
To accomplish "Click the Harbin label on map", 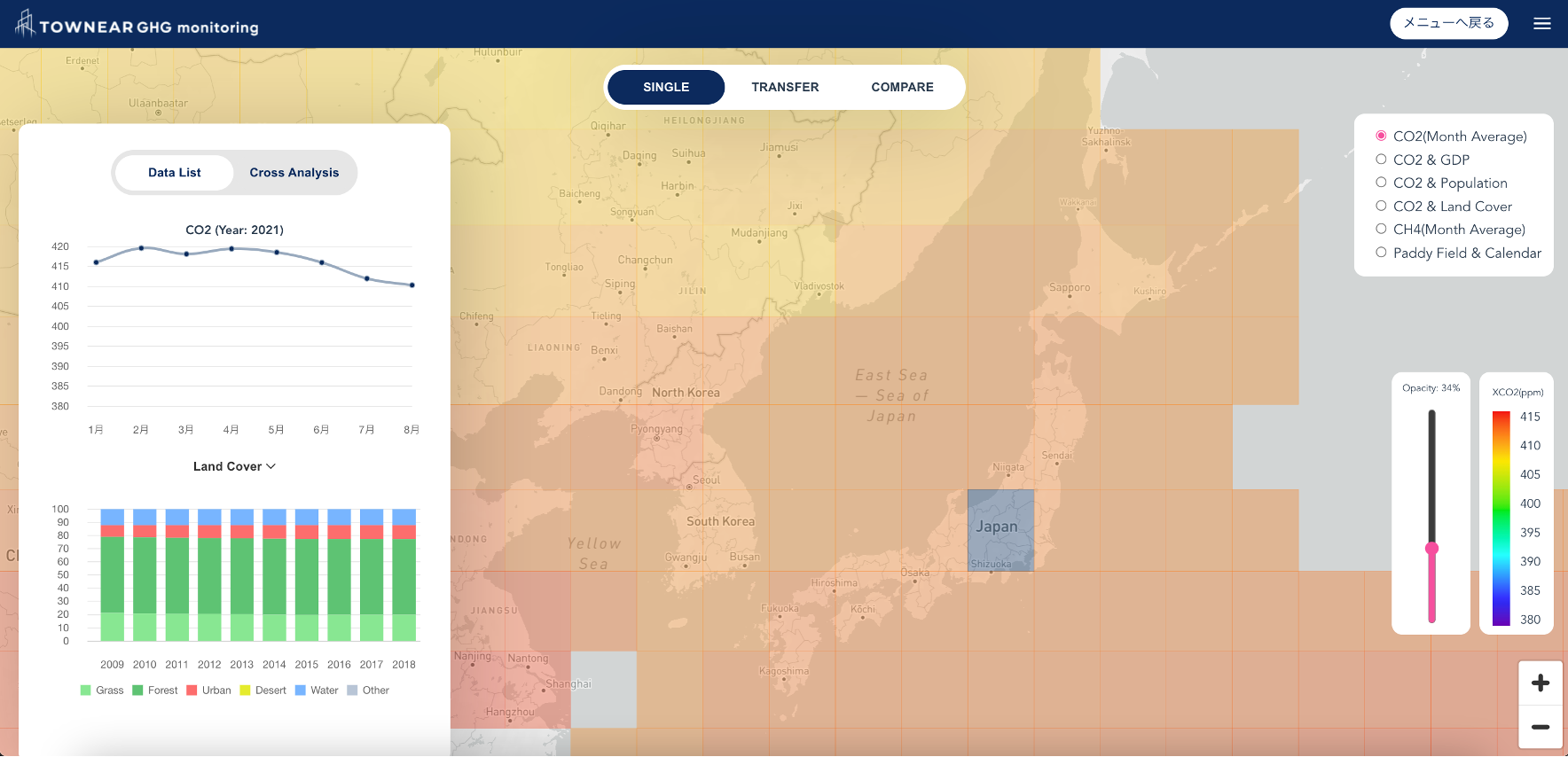I will pyautogui.click(x=678, y=186).
